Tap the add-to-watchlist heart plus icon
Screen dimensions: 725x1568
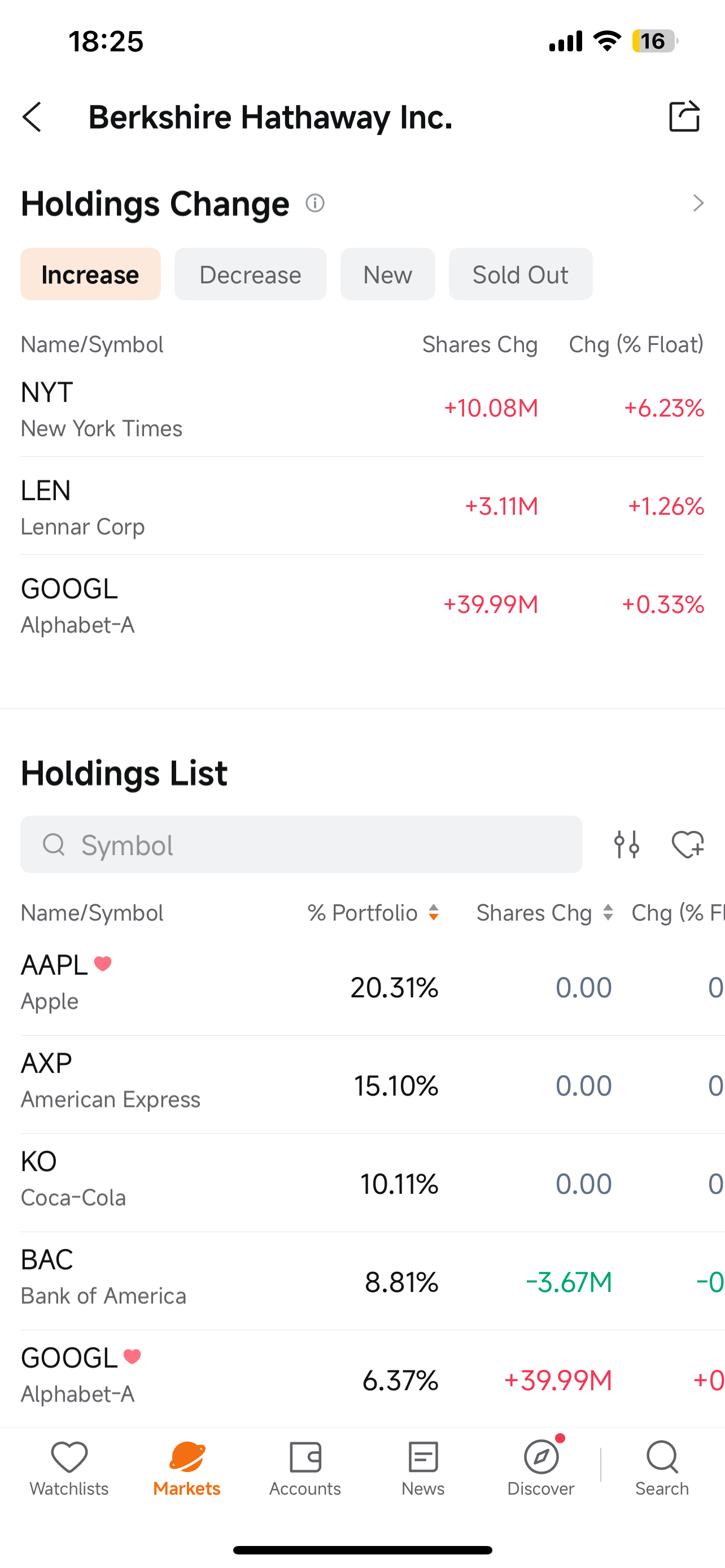[688, 844]
